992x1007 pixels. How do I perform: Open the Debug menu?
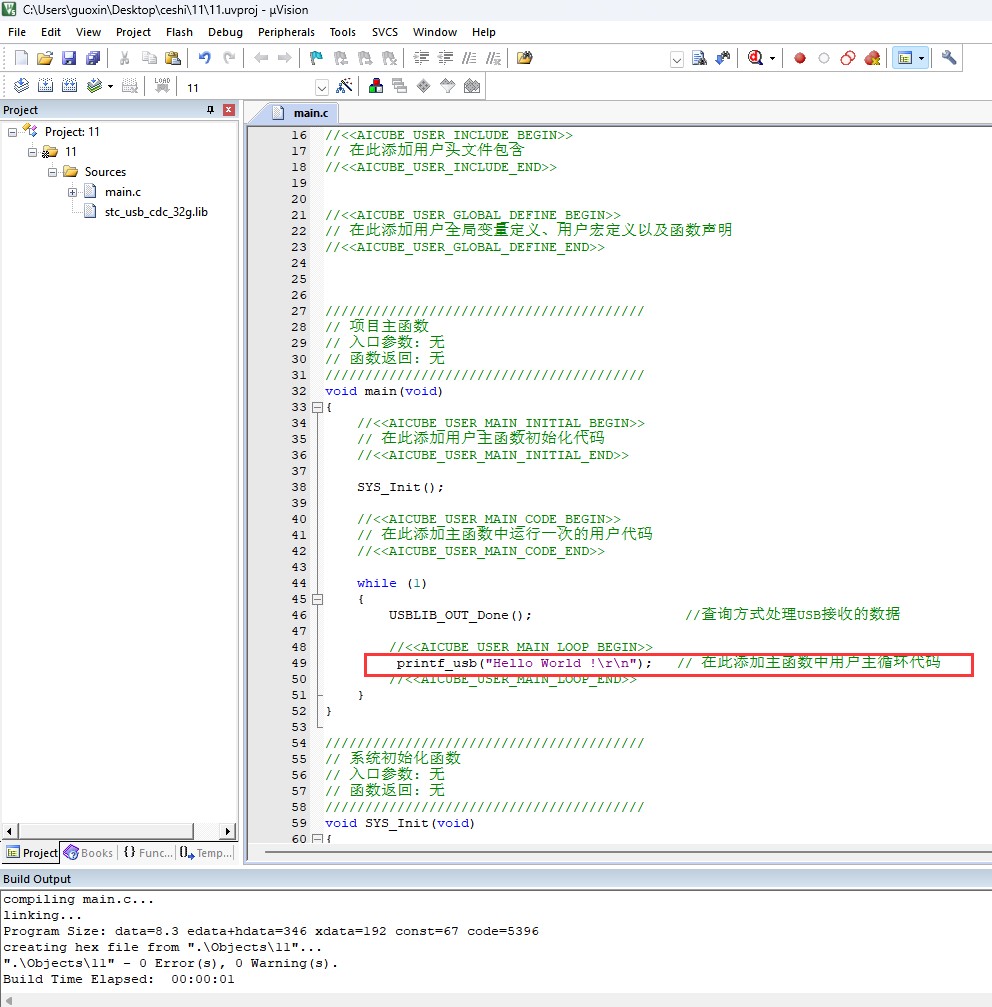click(x=225, y=32)
